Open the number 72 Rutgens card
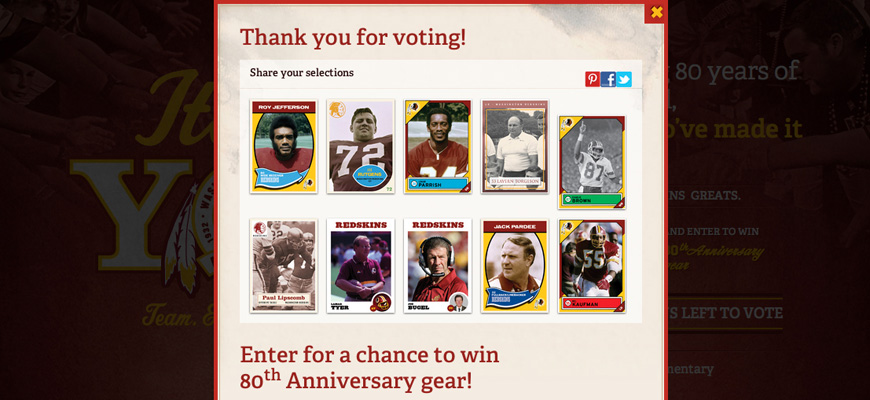Viewport: 870px width, 400px height. coord(361,146)
